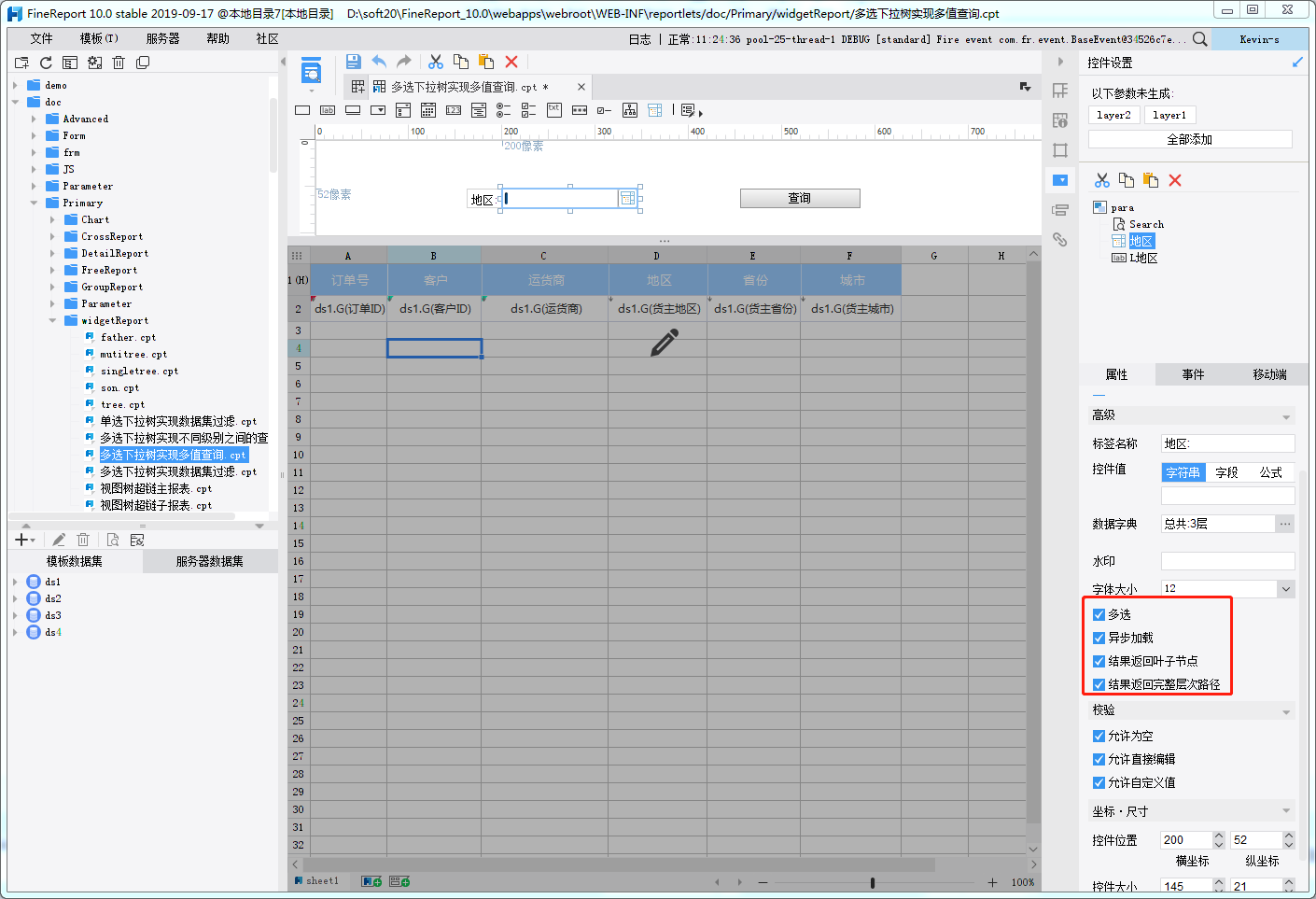Click the 水印 input field
The width and height of the screenshot is (1316, 899).
click(1228, 561)
